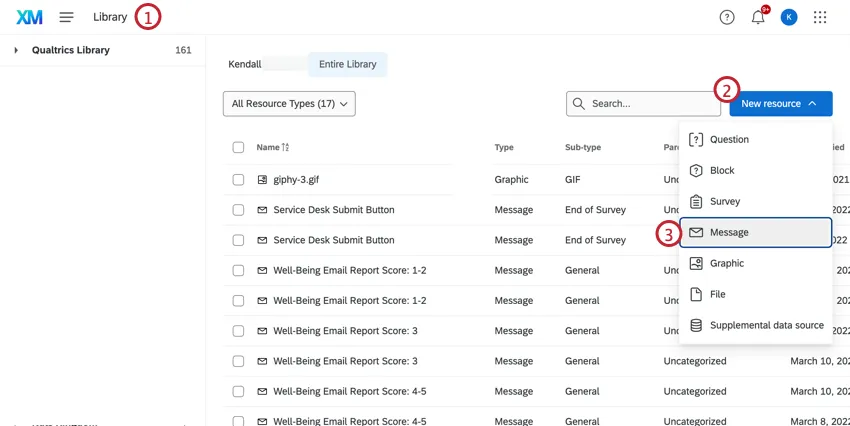
Task: Open the All Resource Types dropdown
Action: (289, 104)
